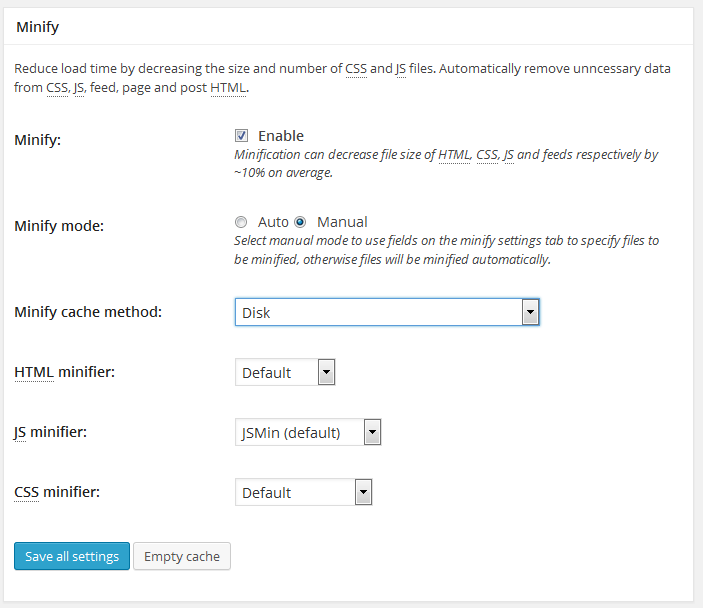Click the Empty cache button
This screenshot has width=703, height=608.
pos(182,556)
